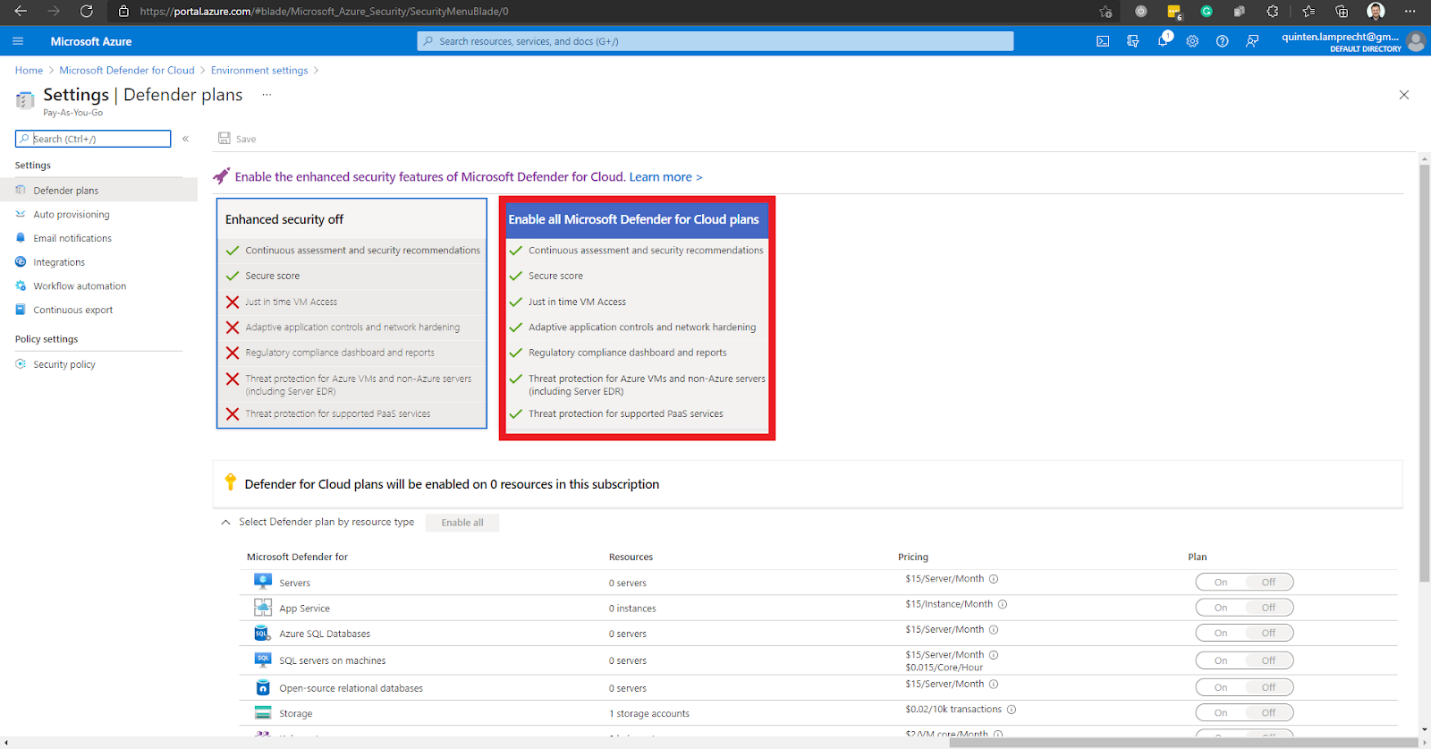
Task: Click the '1 storage accounts' cell
Action: pos(649,714)
